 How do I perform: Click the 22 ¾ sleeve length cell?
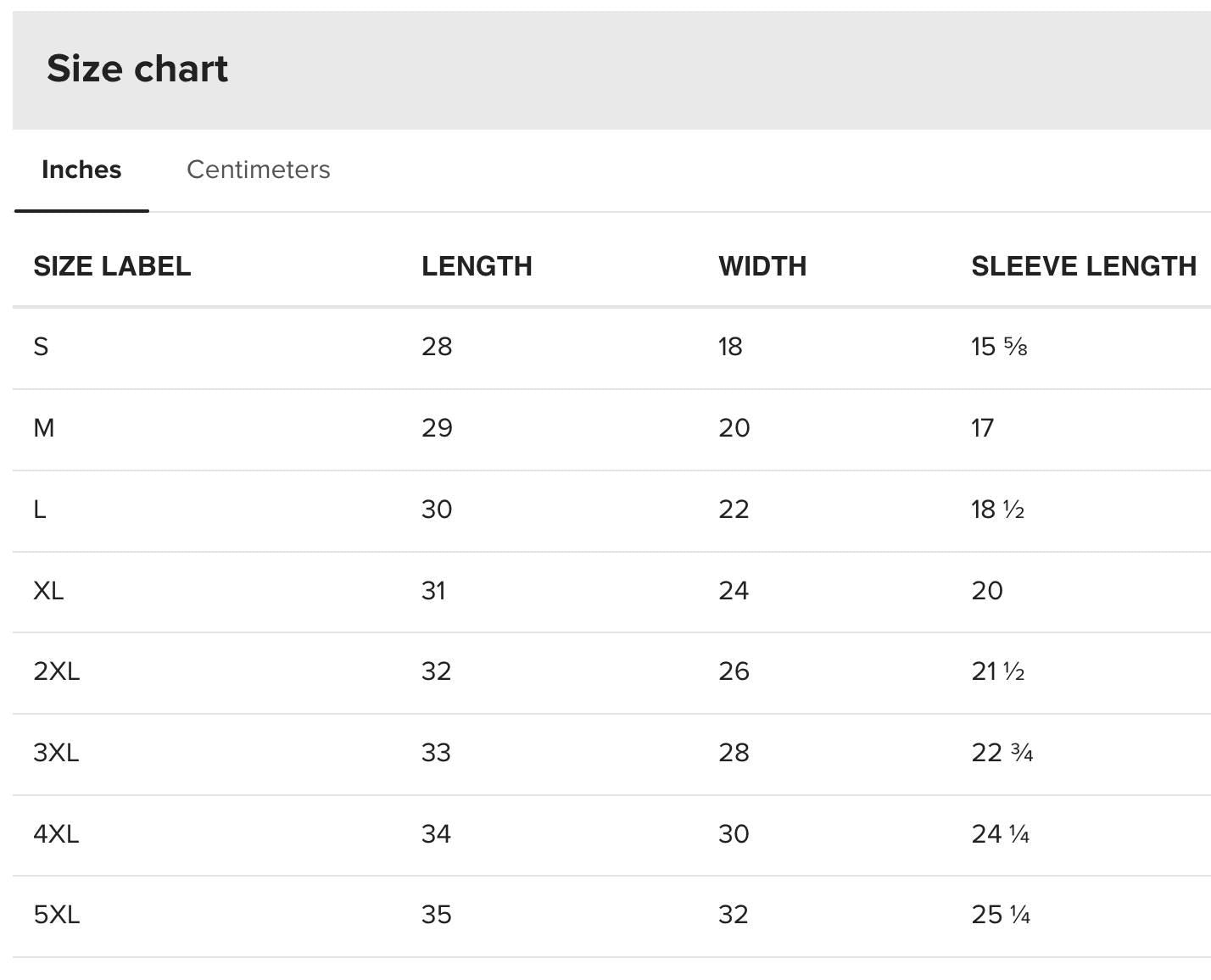coord(1002,753)
